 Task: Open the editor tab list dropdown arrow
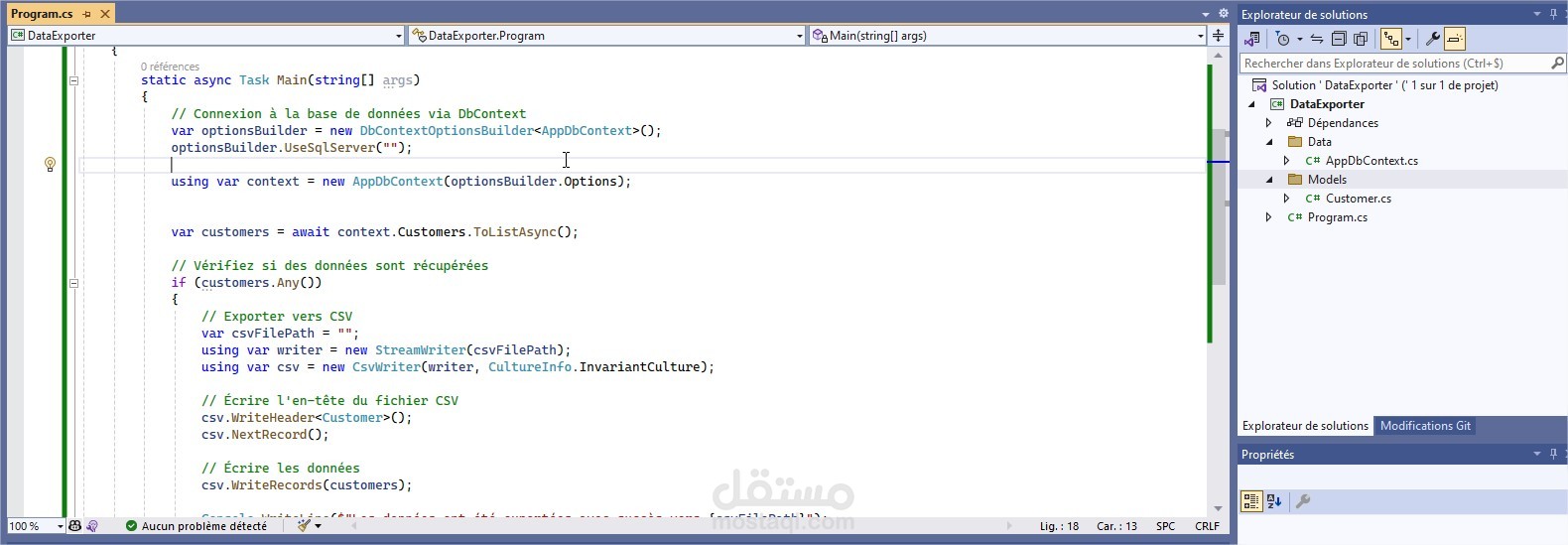[x=1206, y=14]
